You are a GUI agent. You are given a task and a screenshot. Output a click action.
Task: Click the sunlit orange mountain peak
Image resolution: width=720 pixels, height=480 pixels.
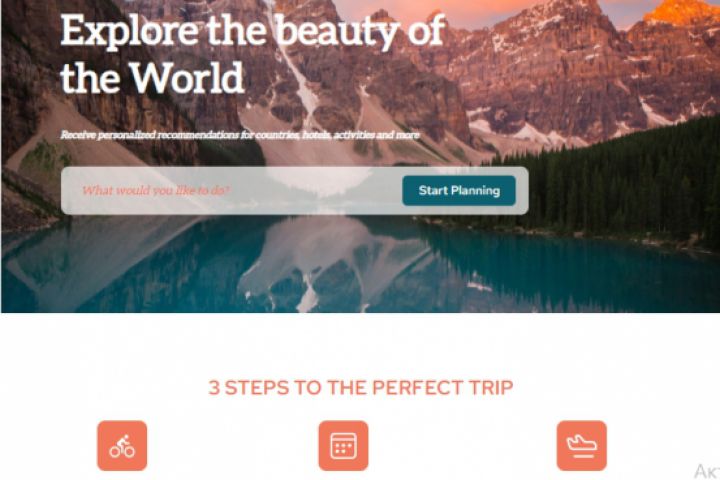680,13
